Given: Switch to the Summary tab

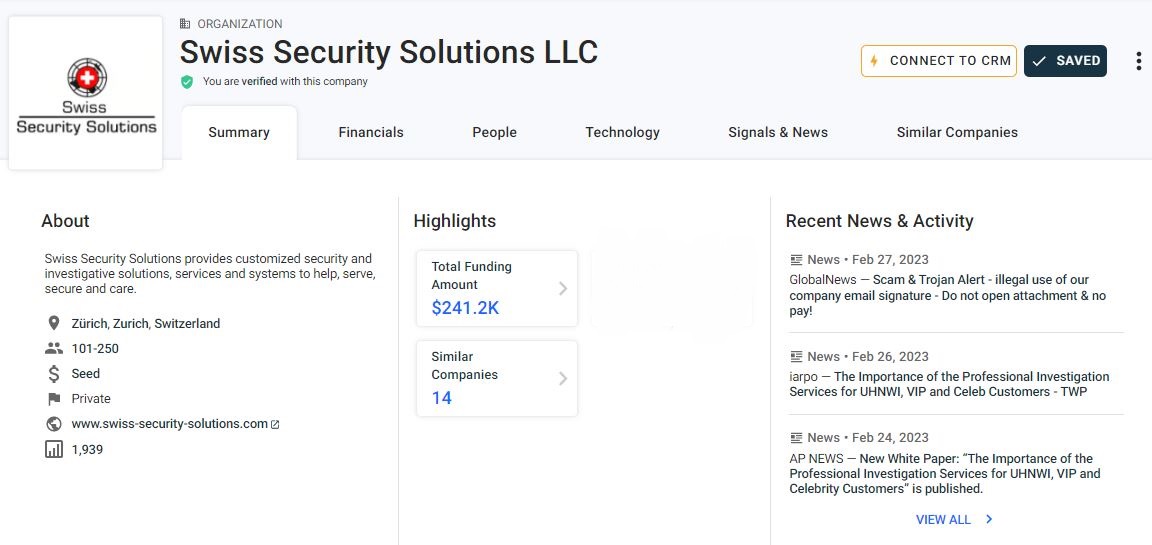Looking at the screenshot, I should pos(239,132).
